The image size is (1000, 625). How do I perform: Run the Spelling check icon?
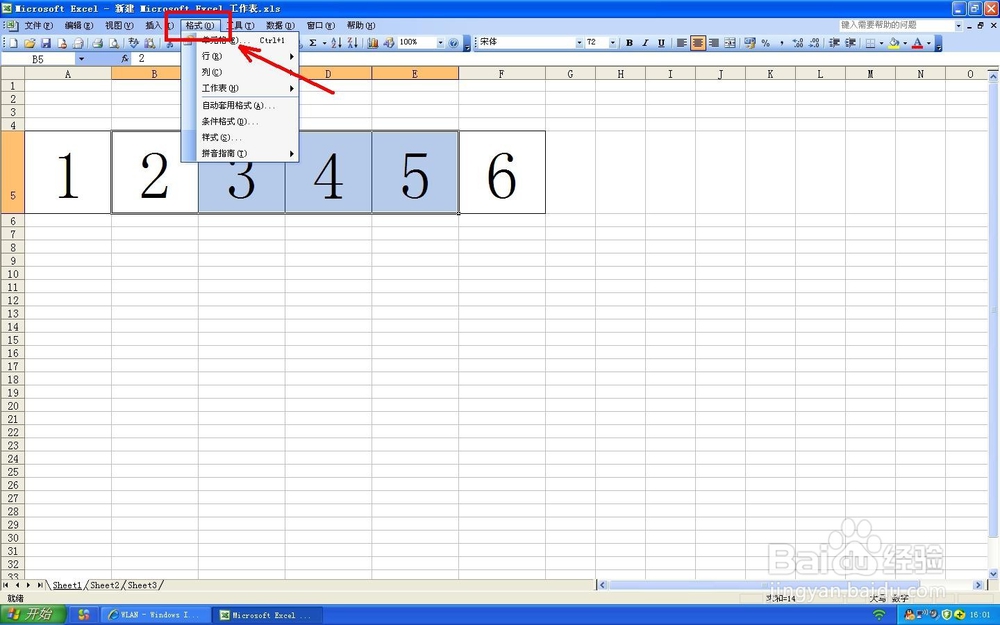tap(133, 43)
